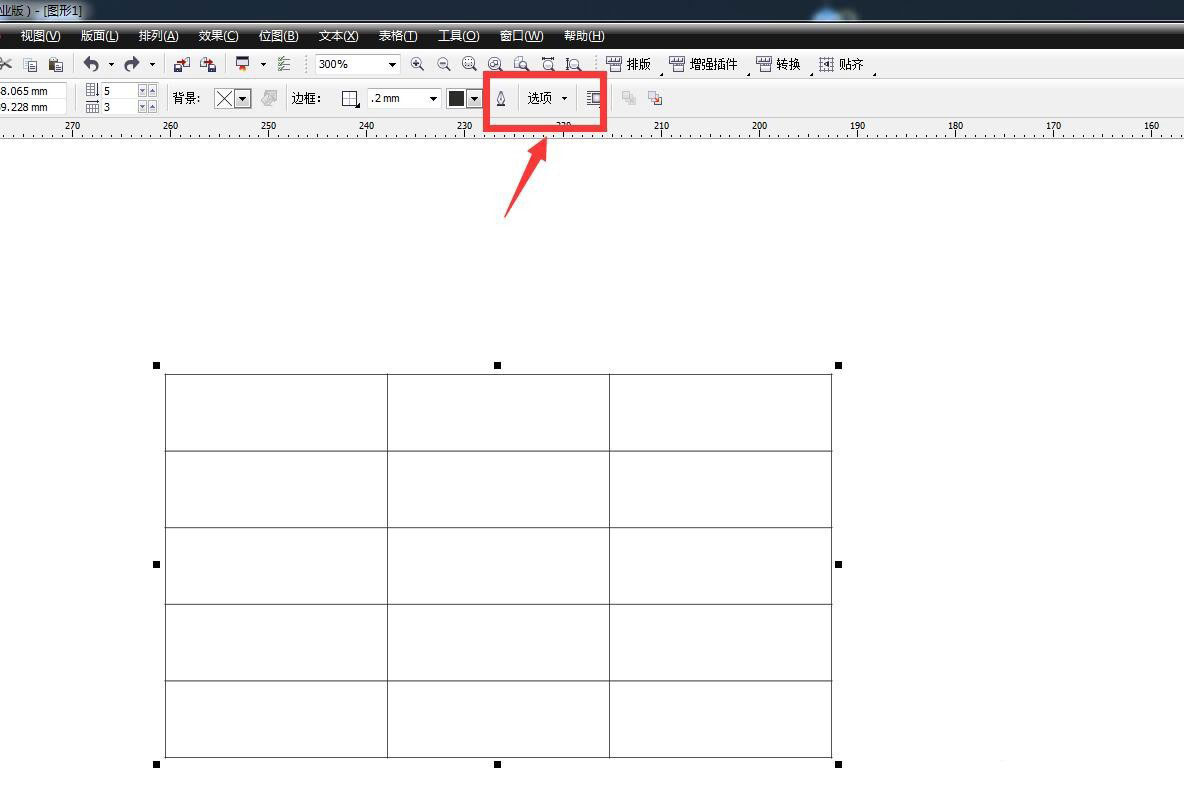Open the border selection picker after 边框
1184x801 pixels.
(x=350, y=98)
